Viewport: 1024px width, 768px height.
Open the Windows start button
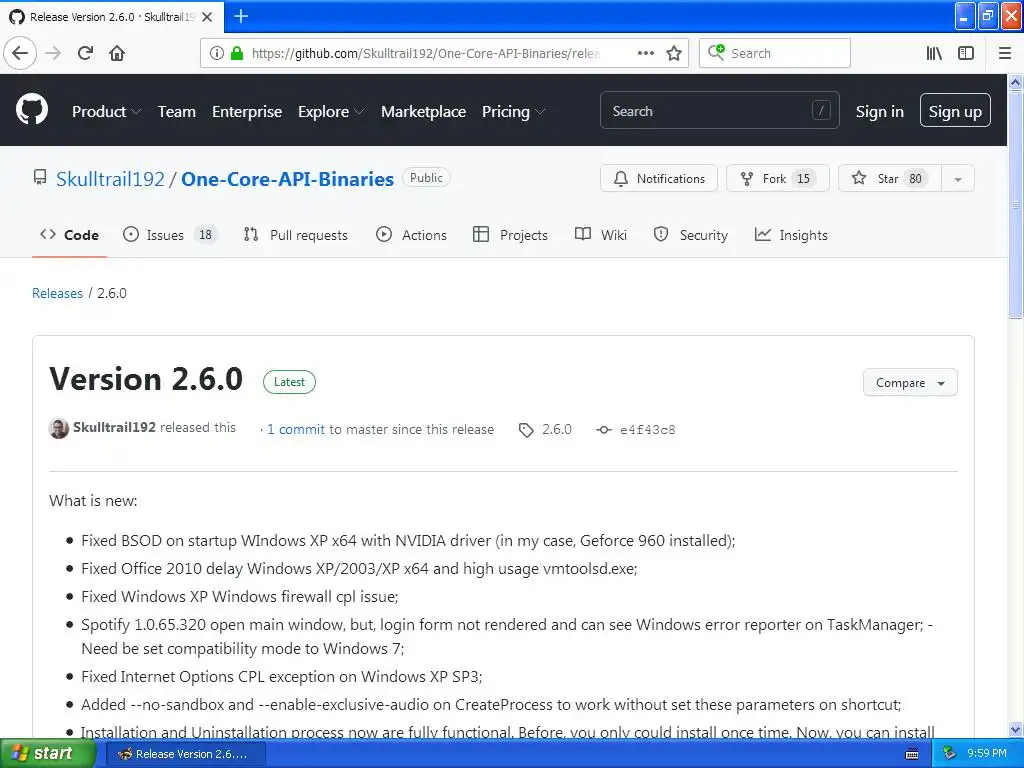pos(47,754)
